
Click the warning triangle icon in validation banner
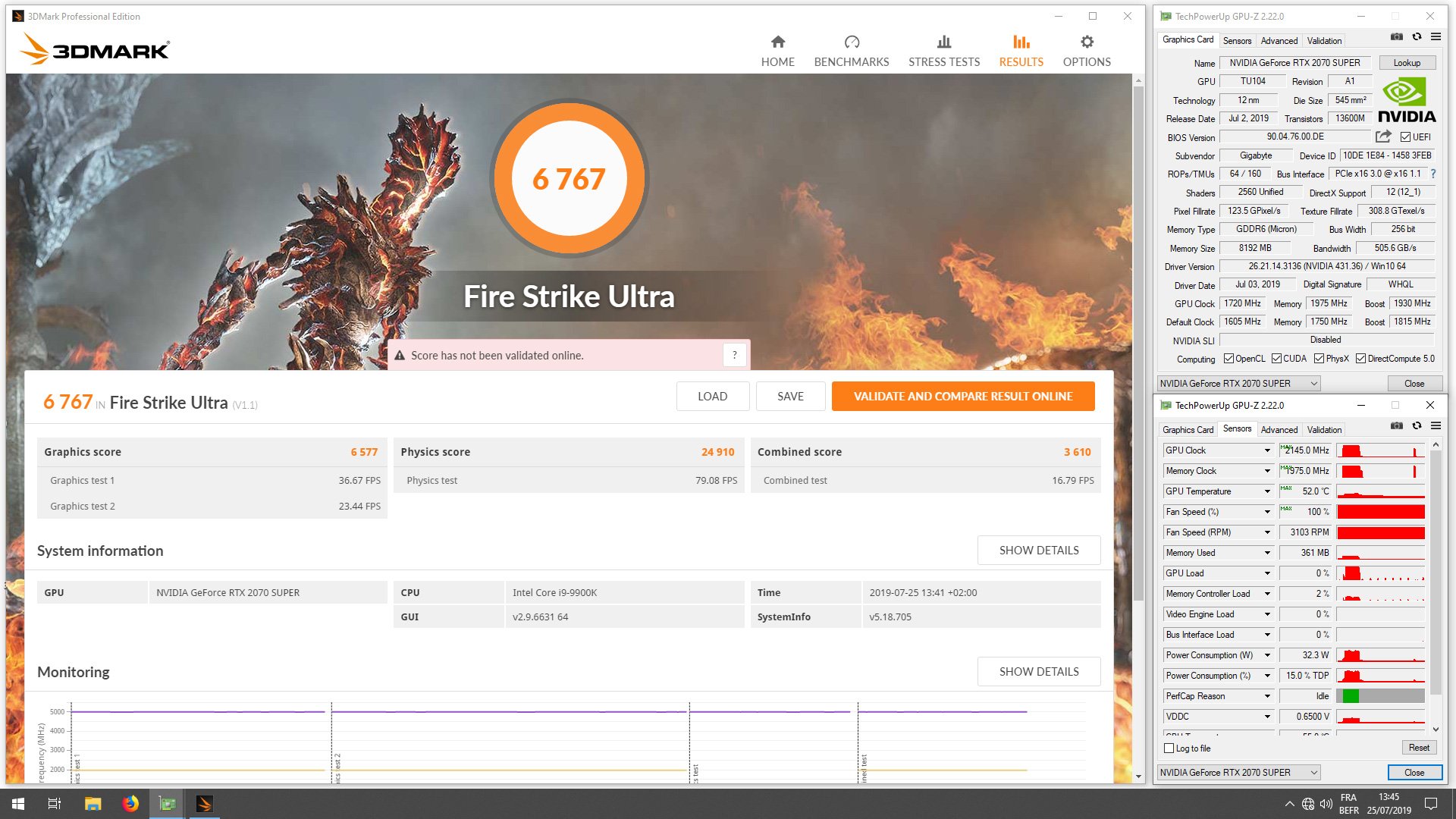[x=400, y=356]
